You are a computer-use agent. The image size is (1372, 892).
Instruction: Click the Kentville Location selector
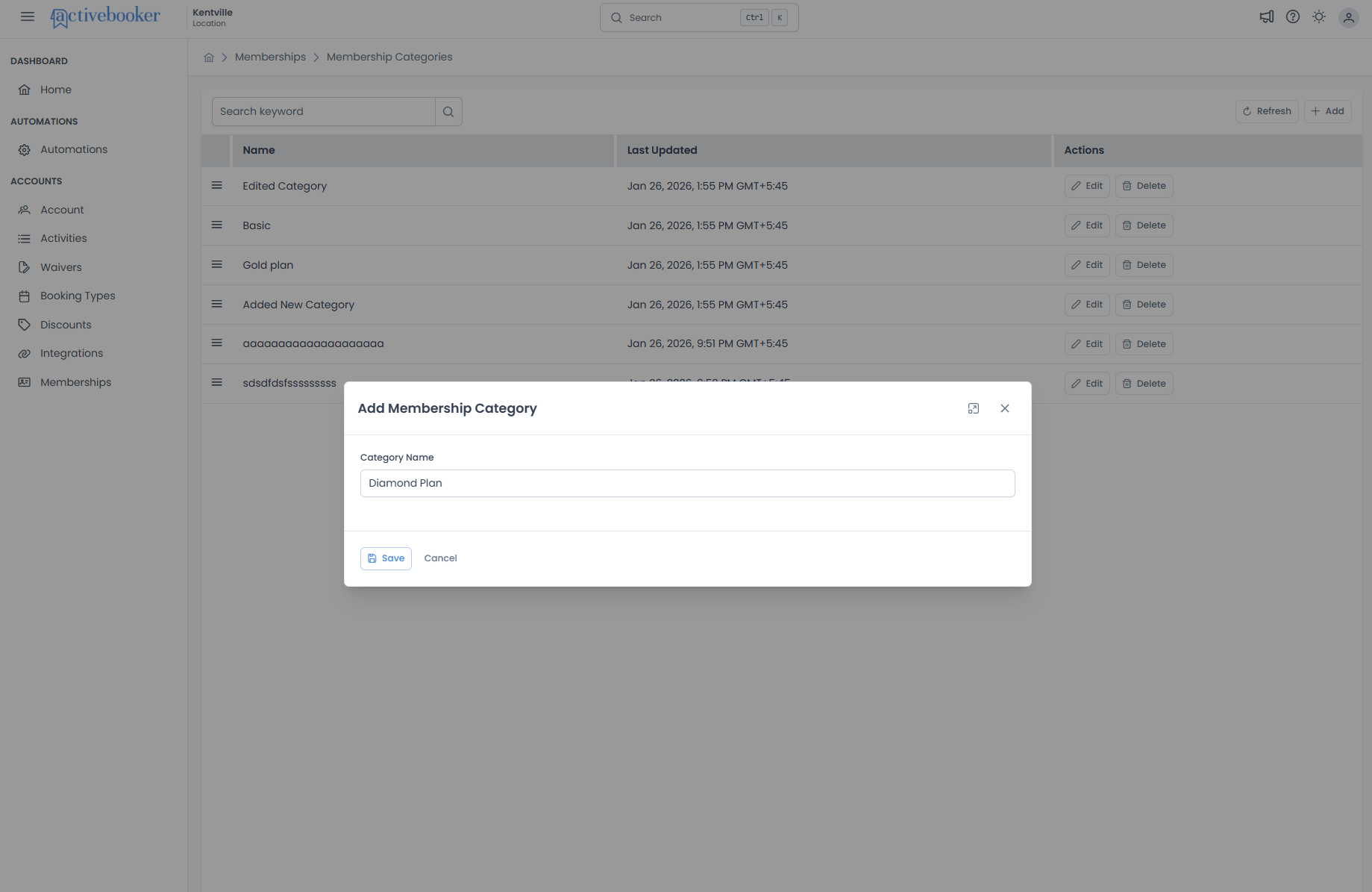213,17
